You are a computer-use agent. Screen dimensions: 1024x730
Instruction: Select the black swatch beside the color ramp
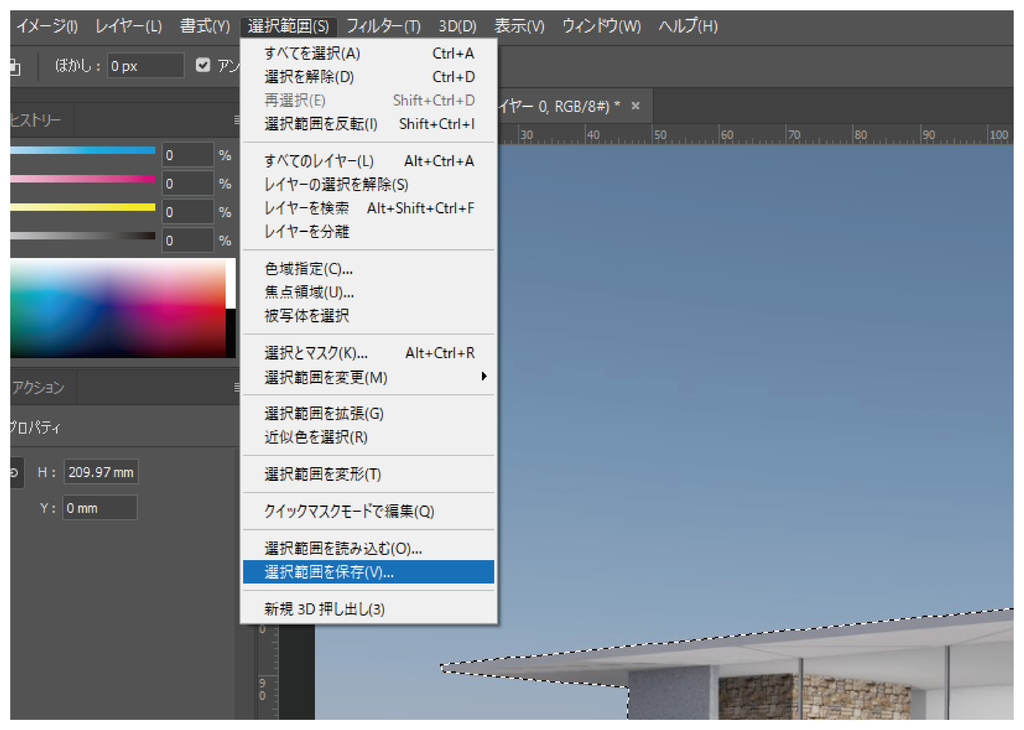click(x=231, y=333)
